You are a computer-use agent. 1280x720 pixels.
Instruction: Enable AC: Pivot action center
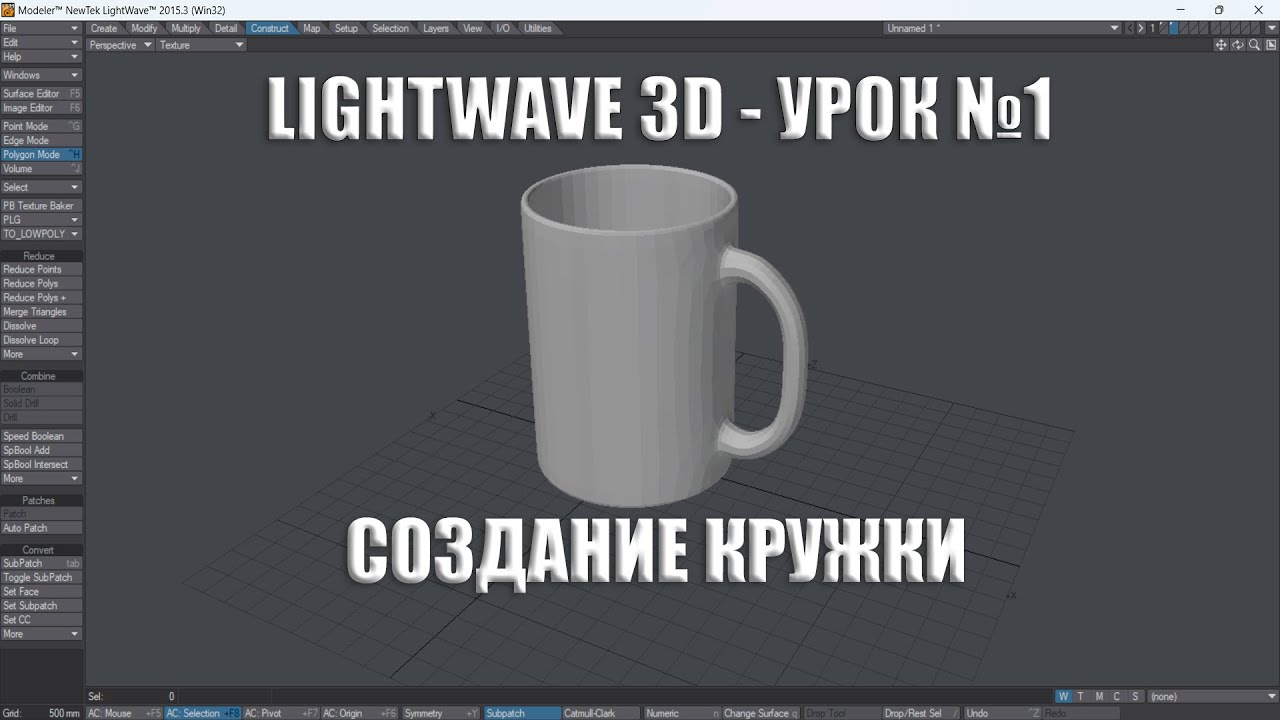click(281, 713)
